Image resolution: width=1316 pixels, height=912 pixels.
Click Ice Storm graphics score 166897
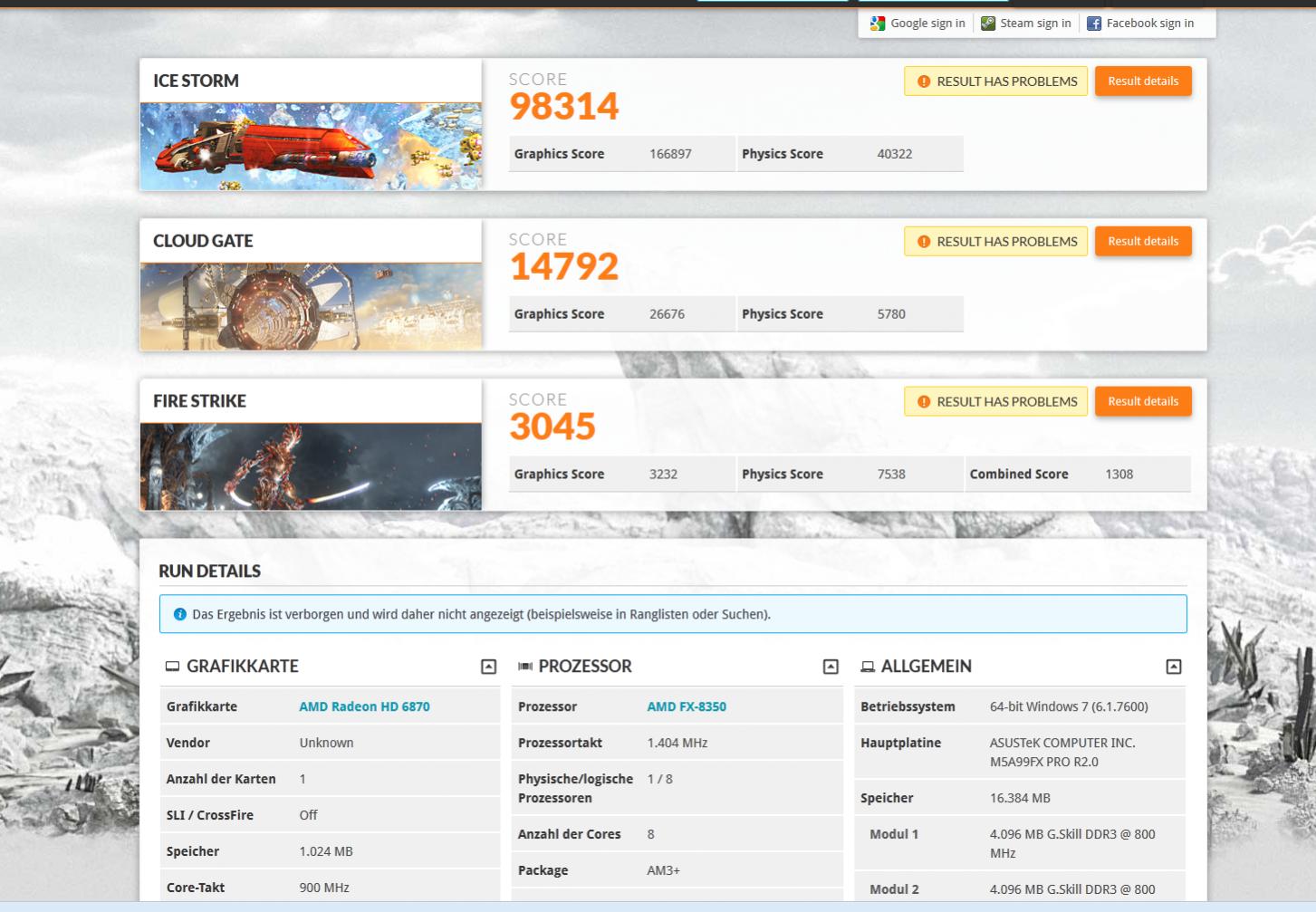[670, 154]
